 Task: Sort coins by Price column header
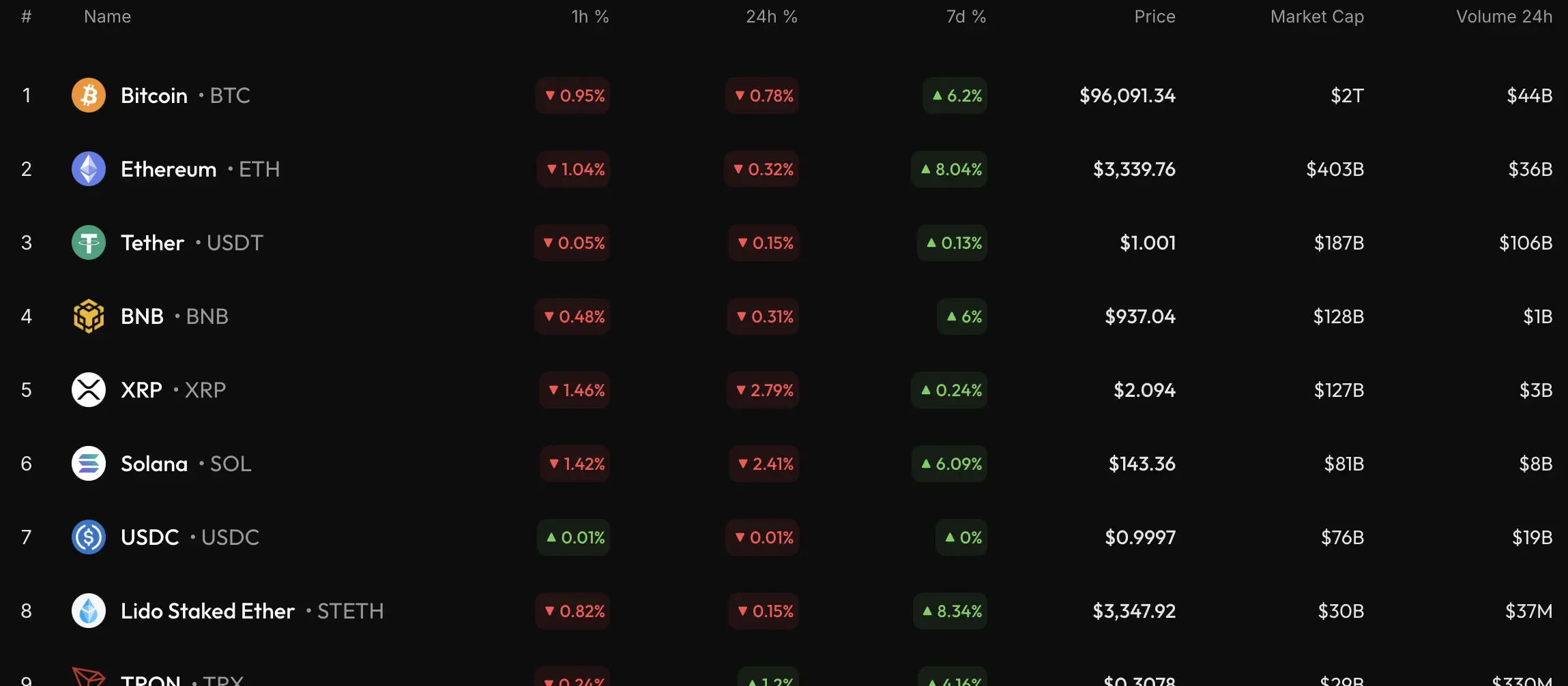1155,16
